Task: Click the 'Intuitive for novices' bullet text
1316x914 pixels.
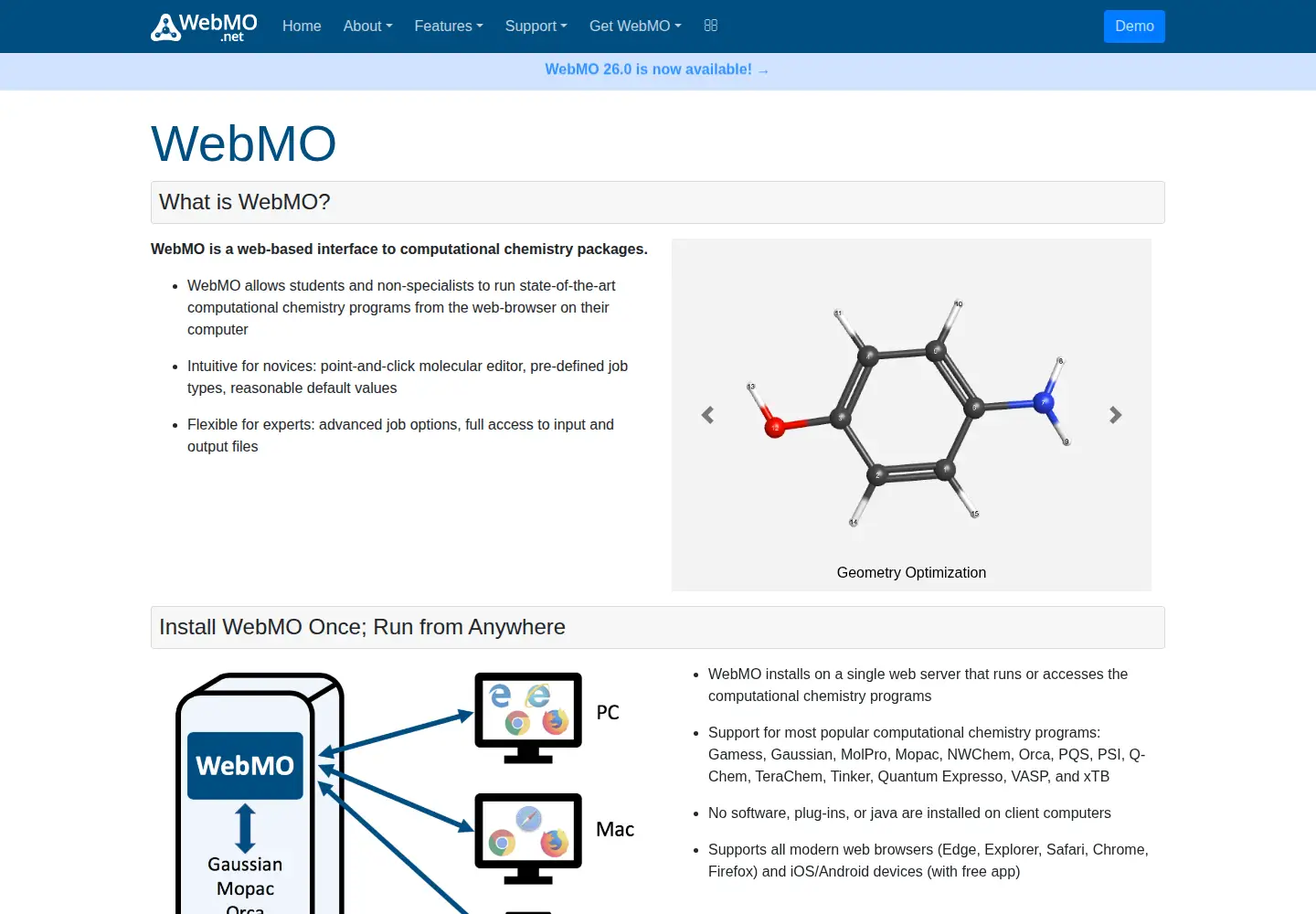Action: point(408,377)
